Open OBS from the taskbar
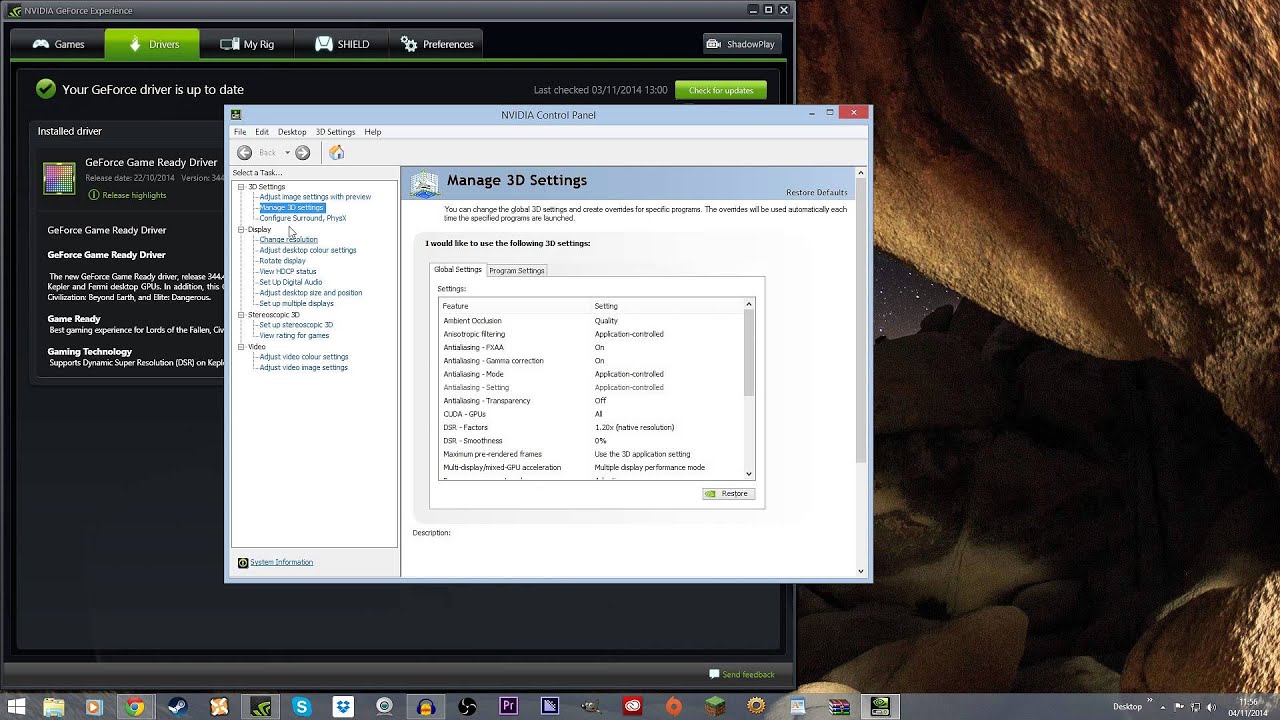Viewport: 1280px width, 720px height. [x=467, y=707]
